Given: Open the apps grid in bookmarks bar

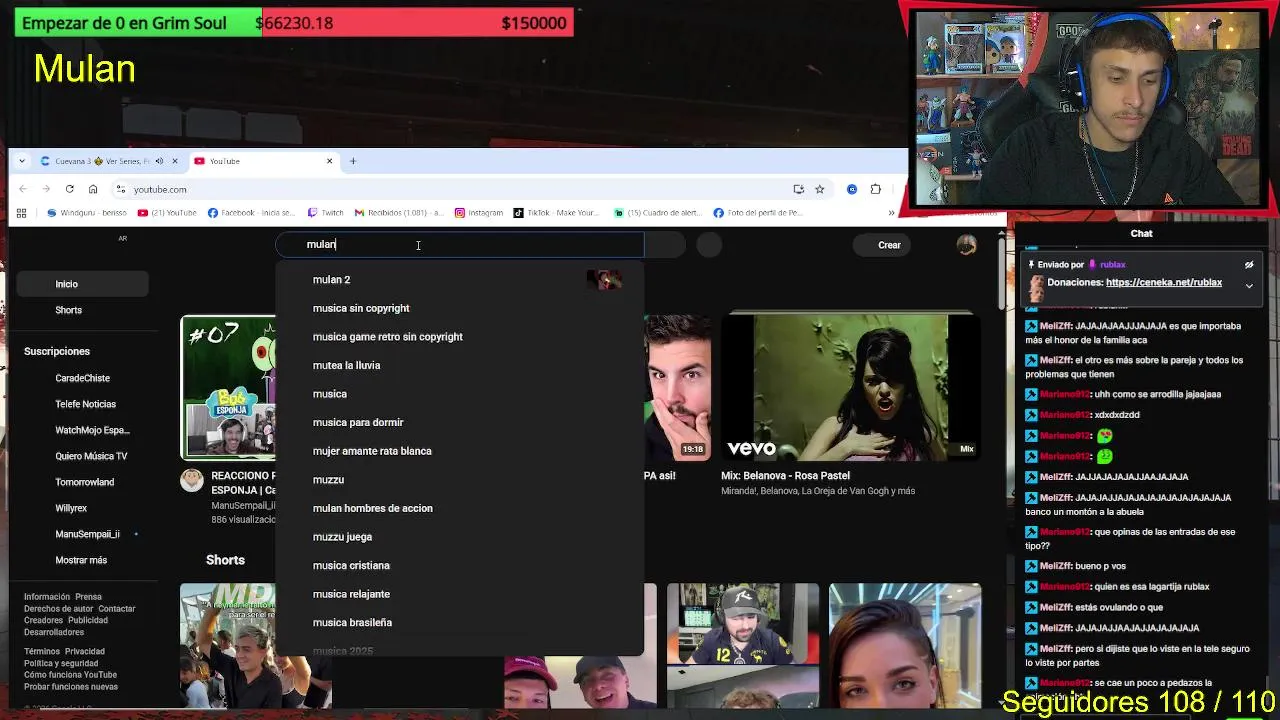Looking at the screenshot, I should tap(21, 213).
